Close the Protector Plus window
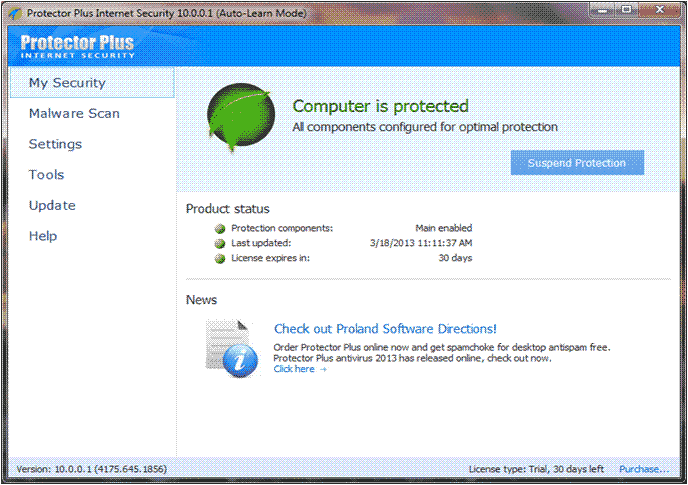This screenshot has height=485, width=688. (659, 10)
